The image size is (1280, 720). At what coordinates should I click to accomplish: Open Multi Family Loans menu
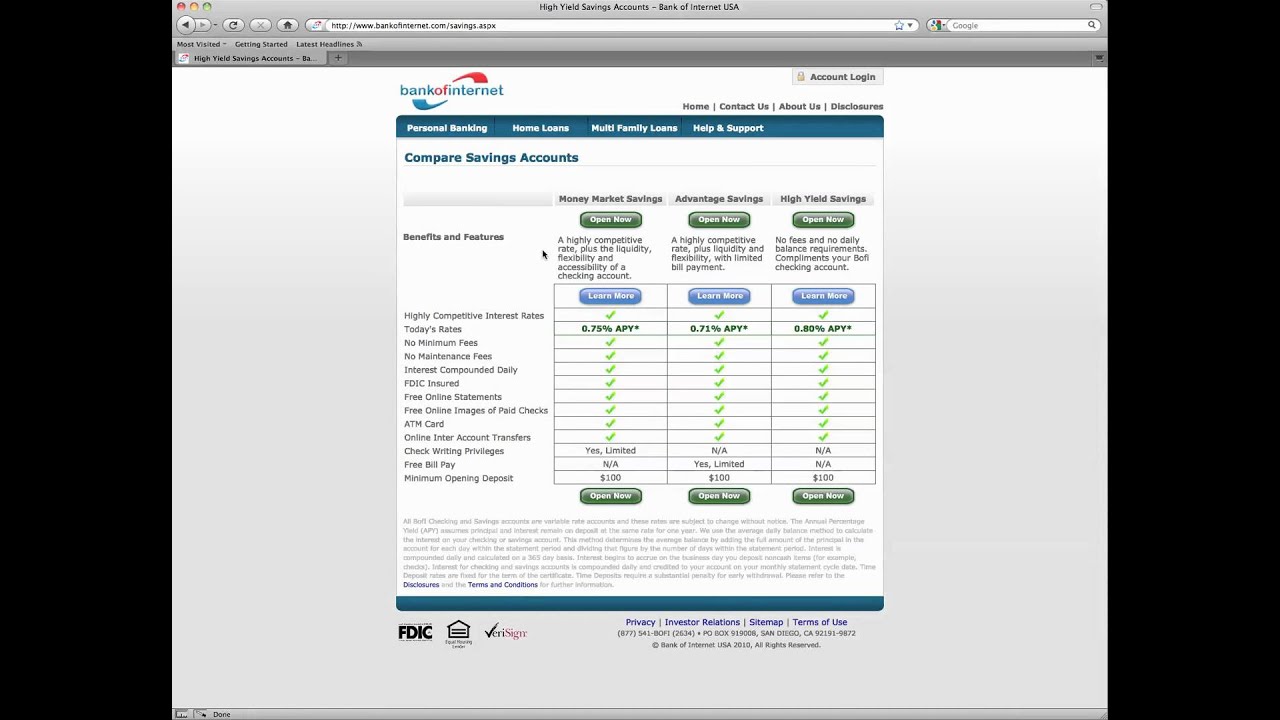[x=634, y=128]
